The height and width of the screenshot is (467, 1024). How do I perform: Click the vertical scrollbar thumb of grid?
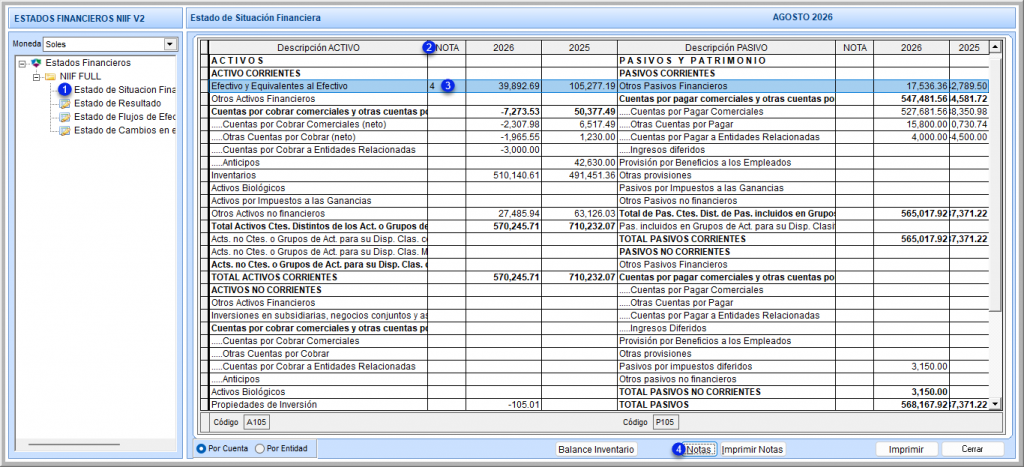995,183
